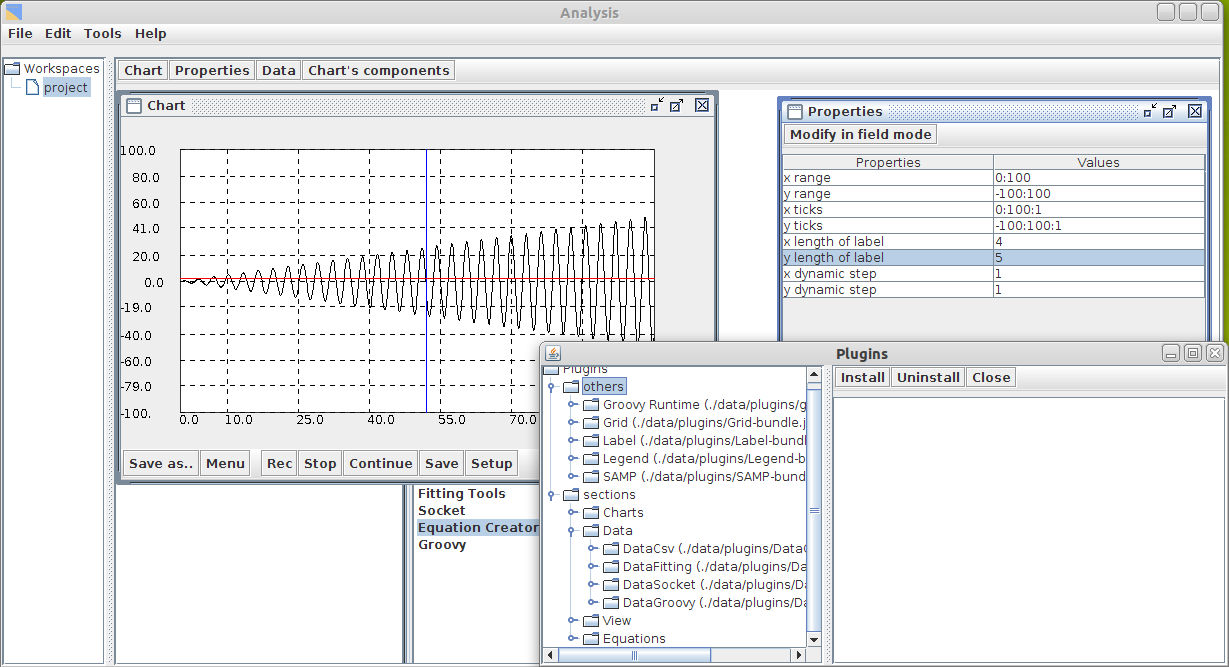
Task: Click the Grid plugin folder icon
Action: point(591,423)
